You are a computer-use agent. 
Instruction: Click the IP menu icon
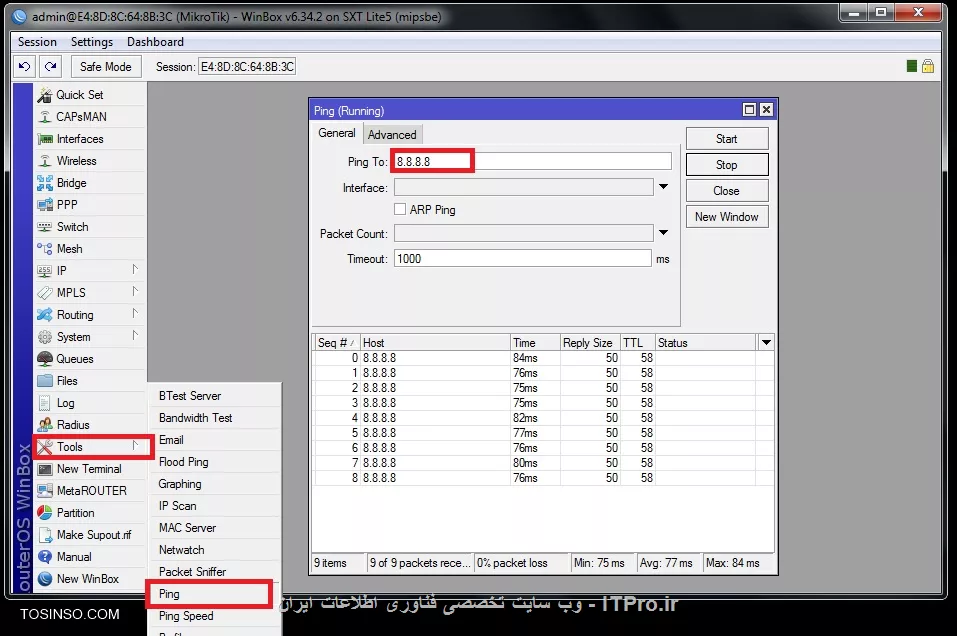45,271
